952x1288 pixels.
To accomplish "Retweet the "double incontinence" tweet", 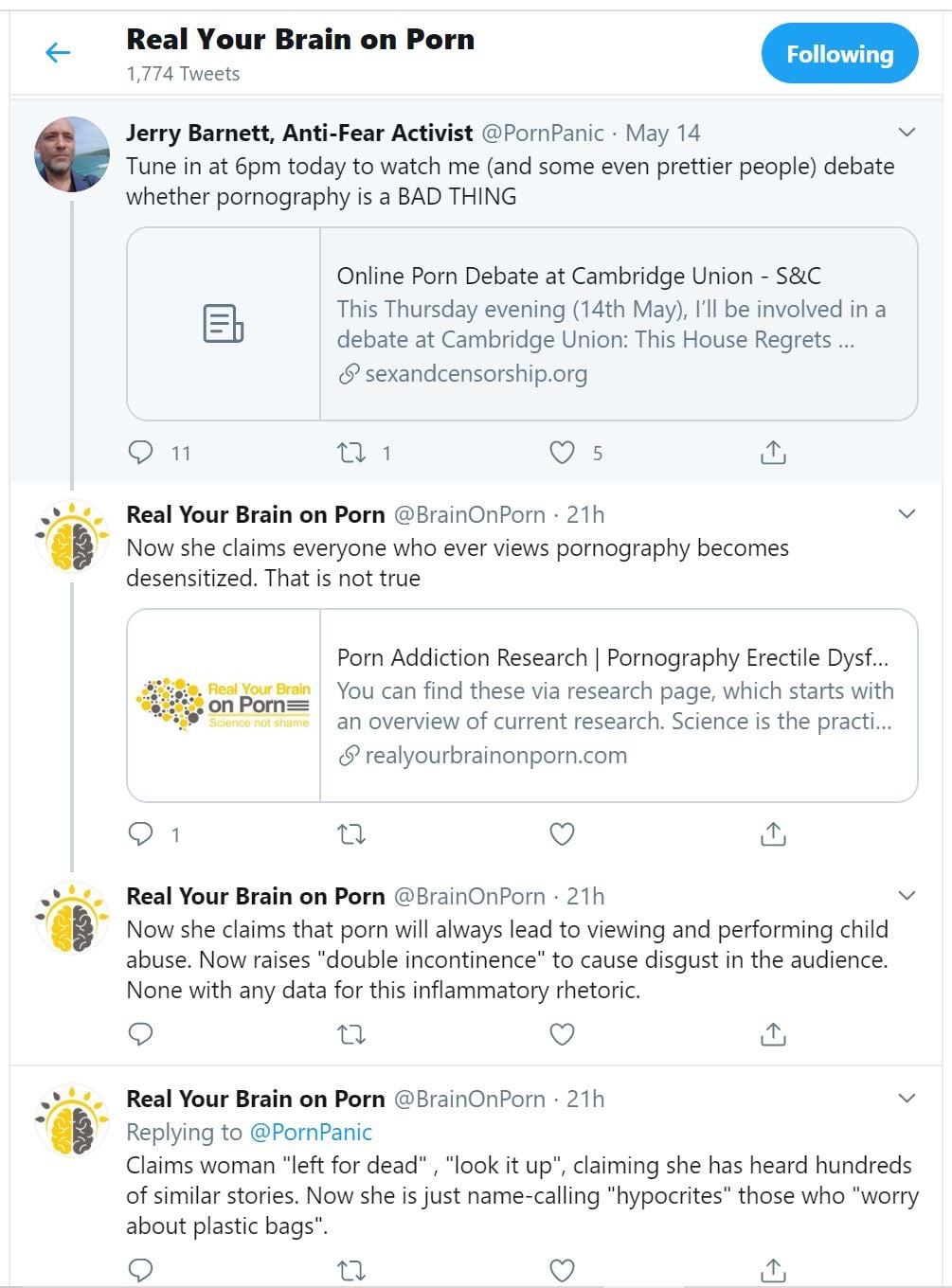I will (351, 1033).
